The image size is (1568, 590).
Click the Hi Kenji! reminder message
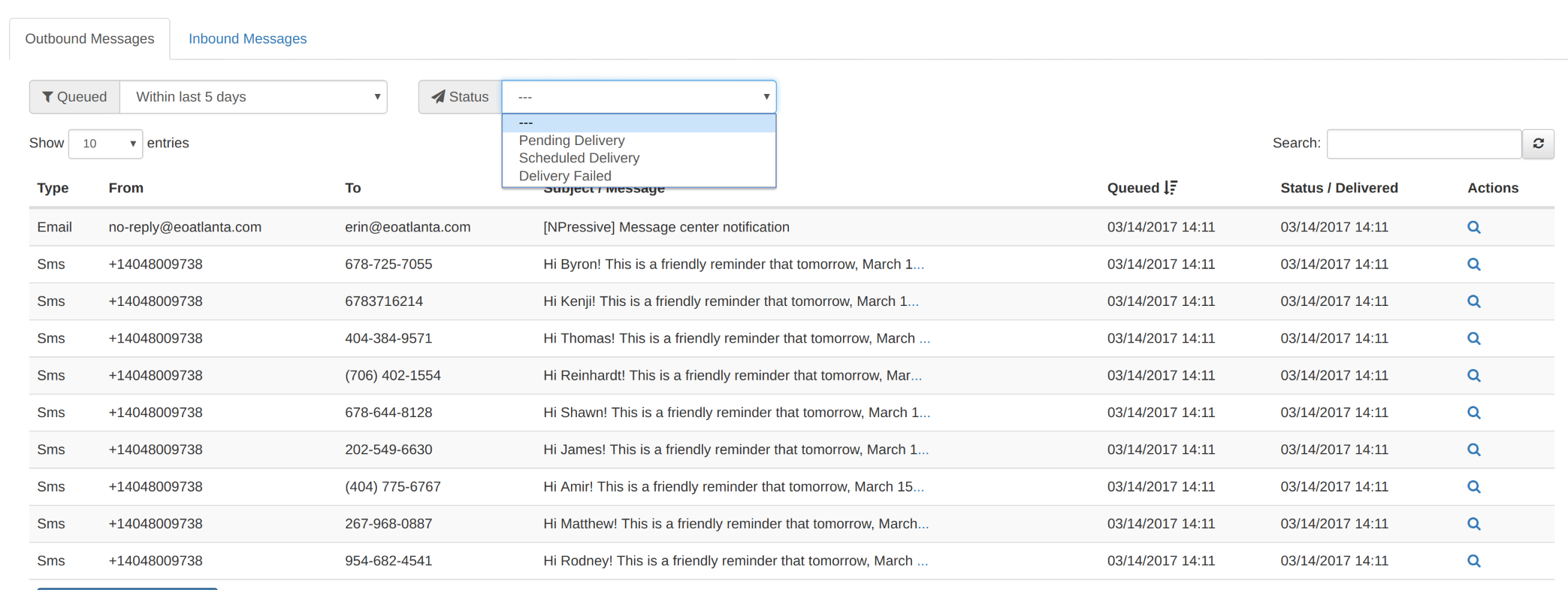click(730, 301)
